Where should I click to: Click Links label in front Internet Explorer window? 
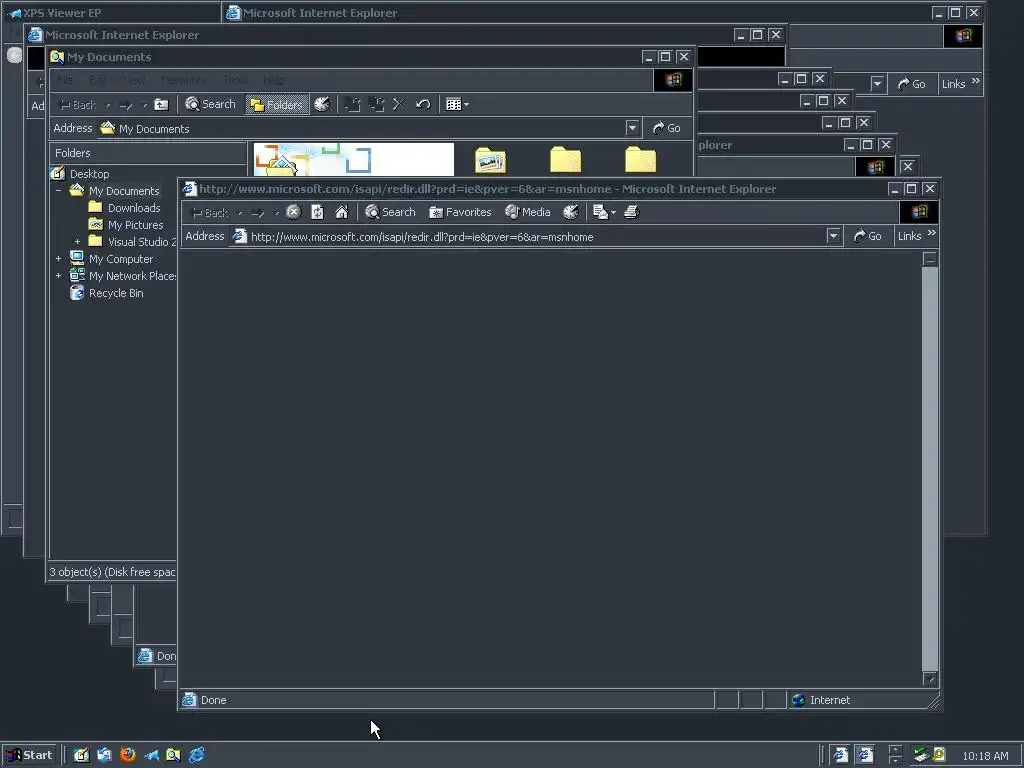(909, 236)
